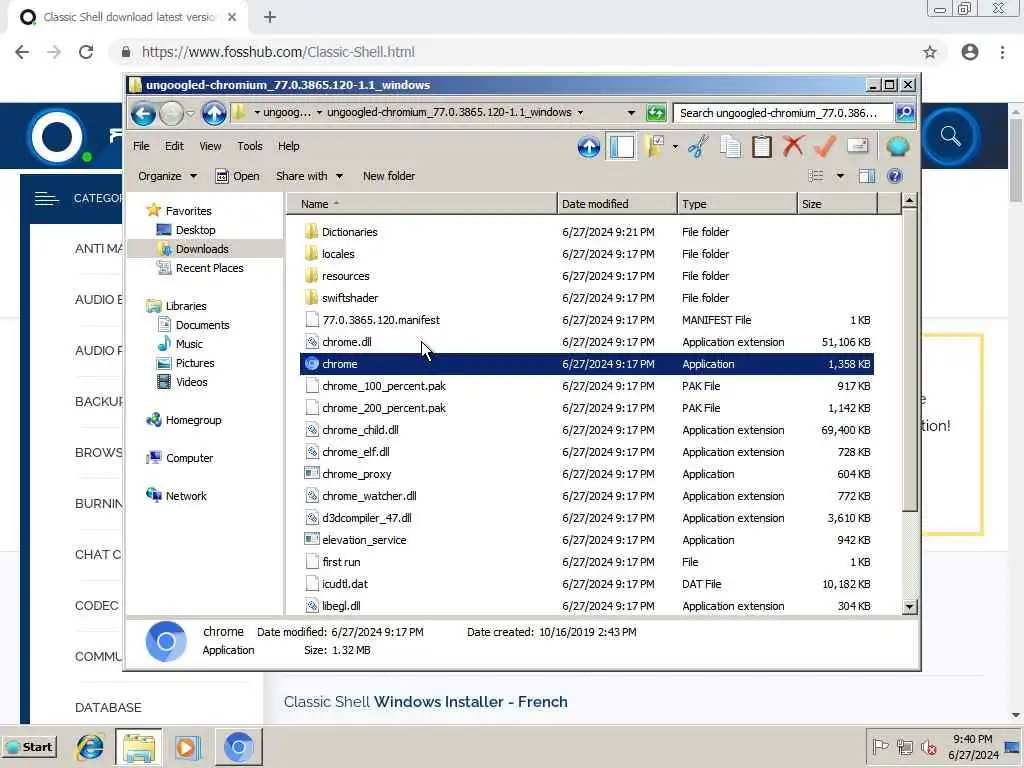Click the Windows Start button
Screen dimensions: 1024x768
point(29,747)
